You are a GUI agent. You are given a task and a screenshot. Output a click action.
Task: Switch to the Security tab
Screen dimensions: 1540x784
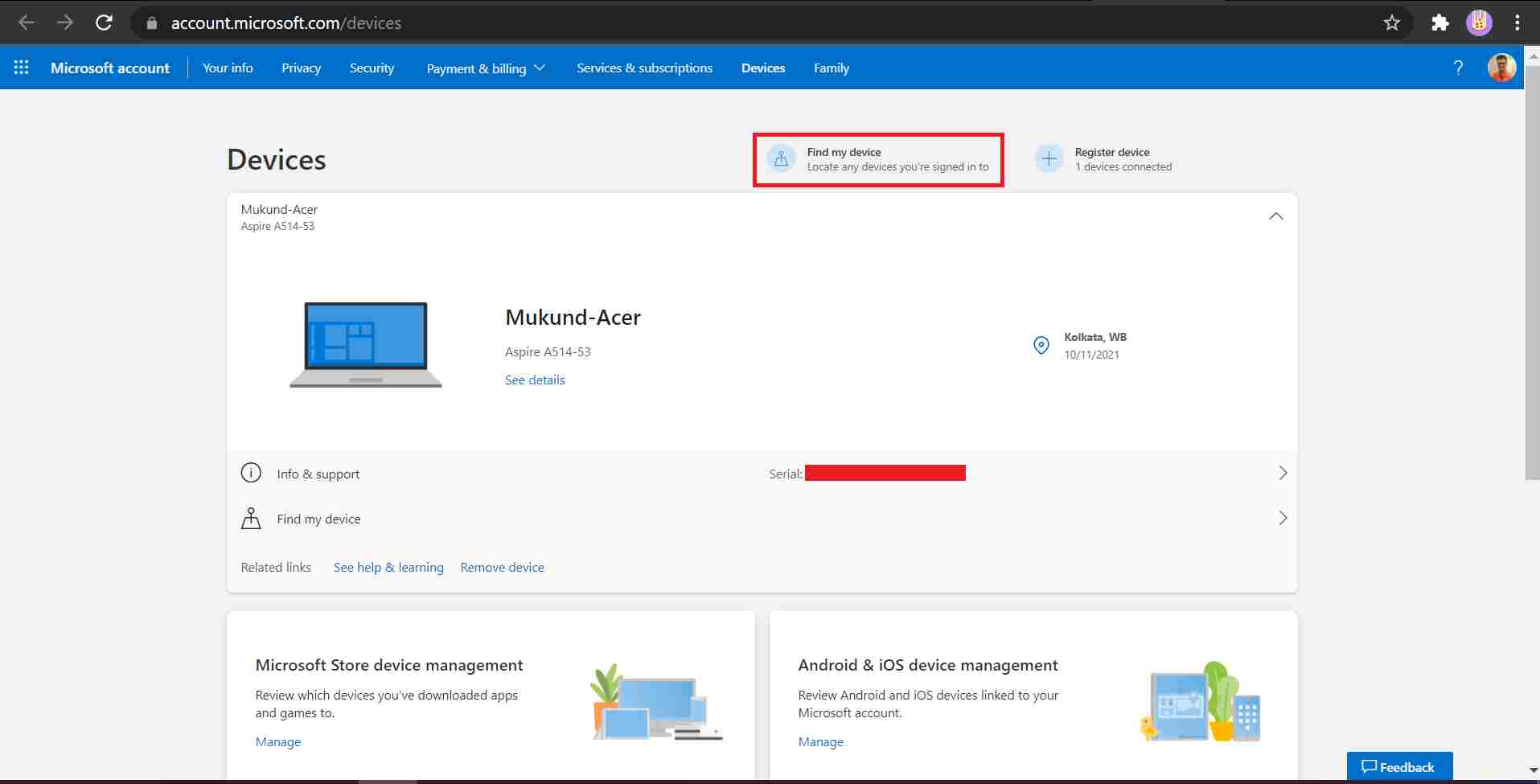tap(372, 68)
